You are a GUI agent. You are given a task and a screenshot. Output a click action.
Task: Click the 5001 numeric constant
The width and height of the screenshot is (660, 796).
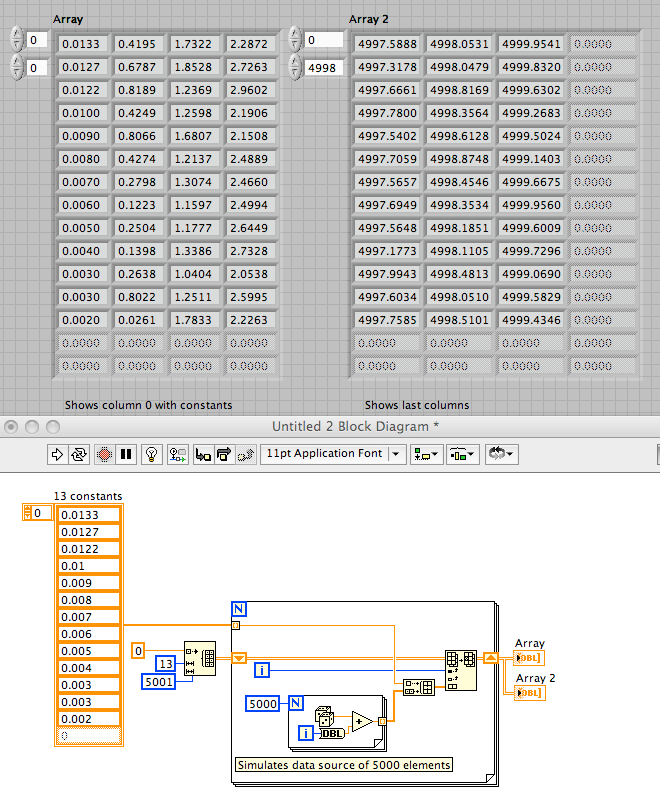click(x=158, y=682)
